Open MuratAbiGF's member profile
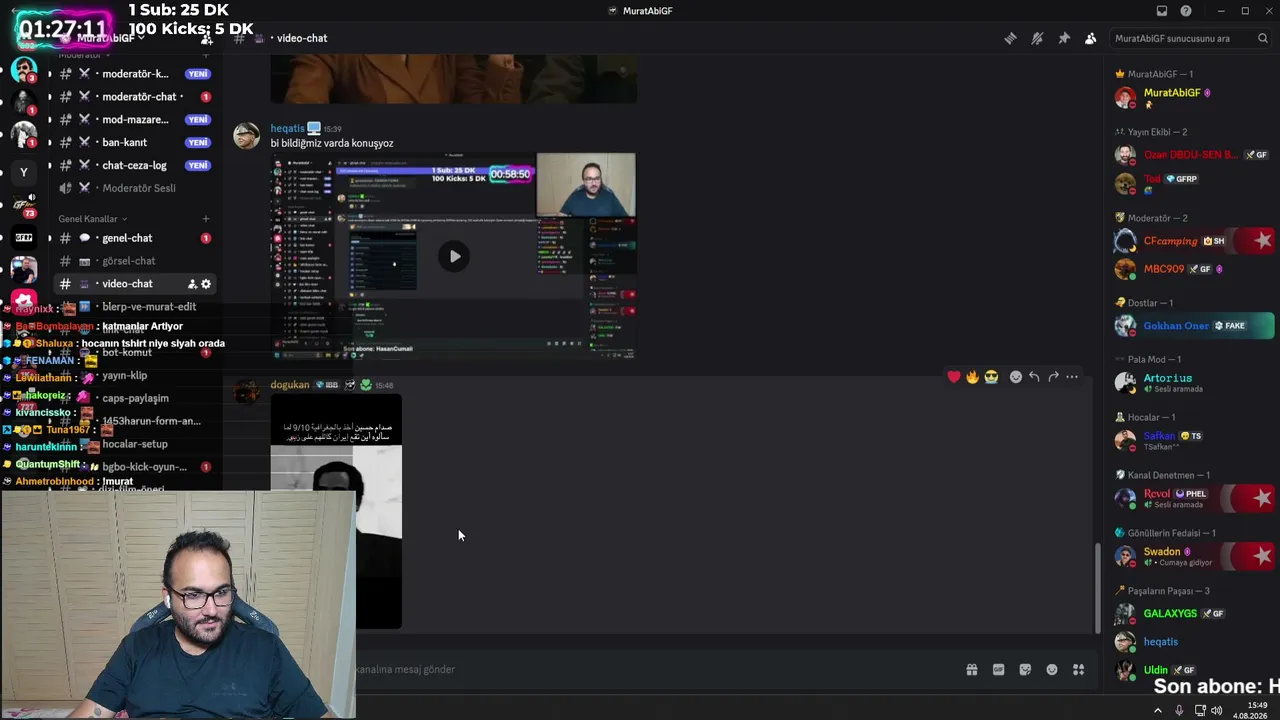 1190,98
